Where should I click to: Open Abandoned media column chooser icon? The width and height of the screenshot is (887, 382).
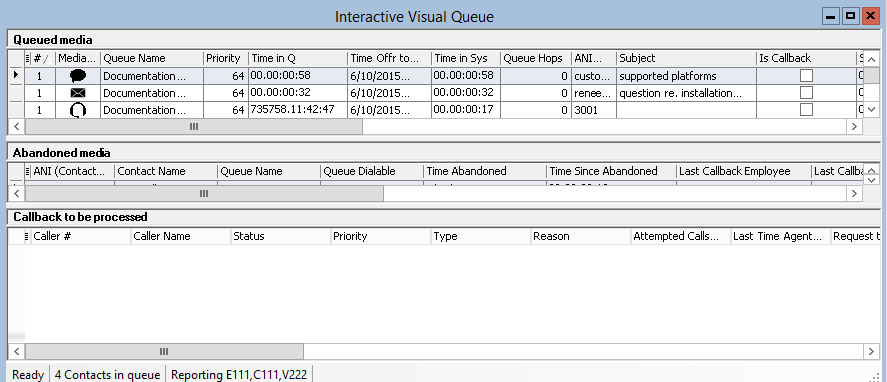[x=28, y=171]
